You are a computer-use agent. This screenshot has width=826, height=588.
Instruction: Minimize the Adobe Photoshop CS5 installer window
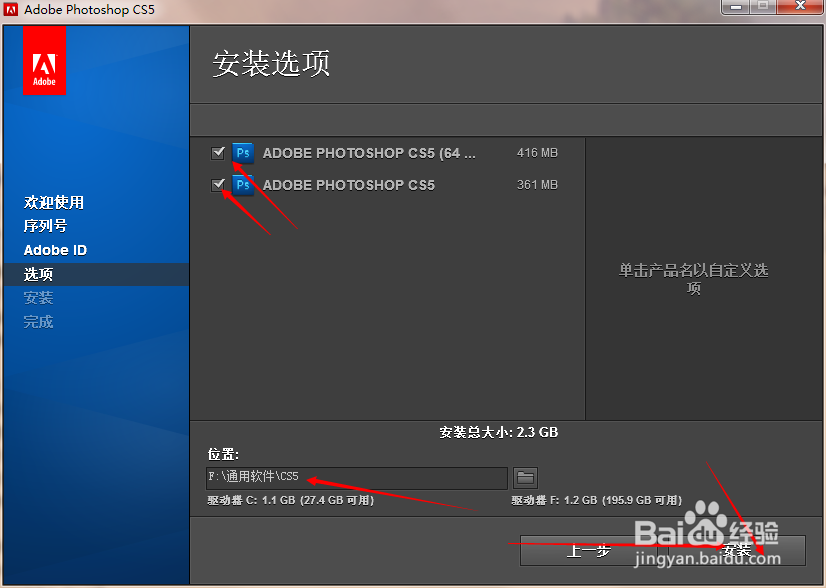pos(736,7)
